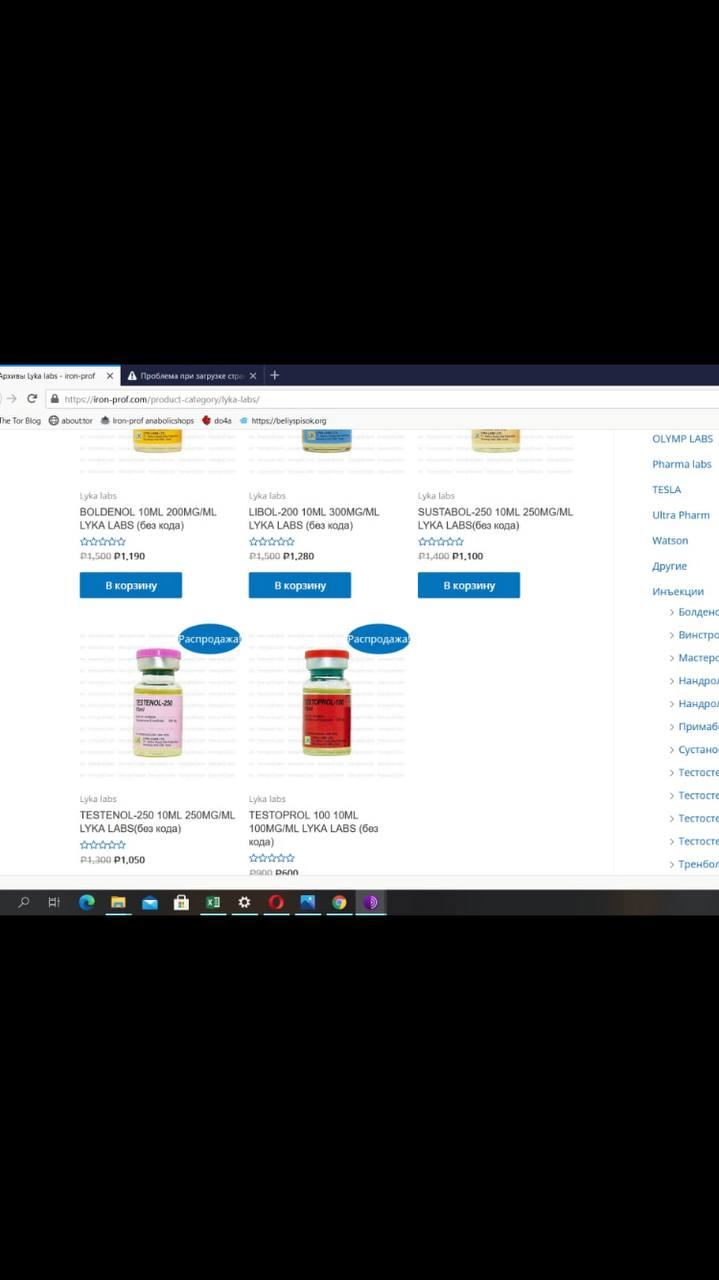Select the "Архивы Lyka labs" tab

click(50, 376)
